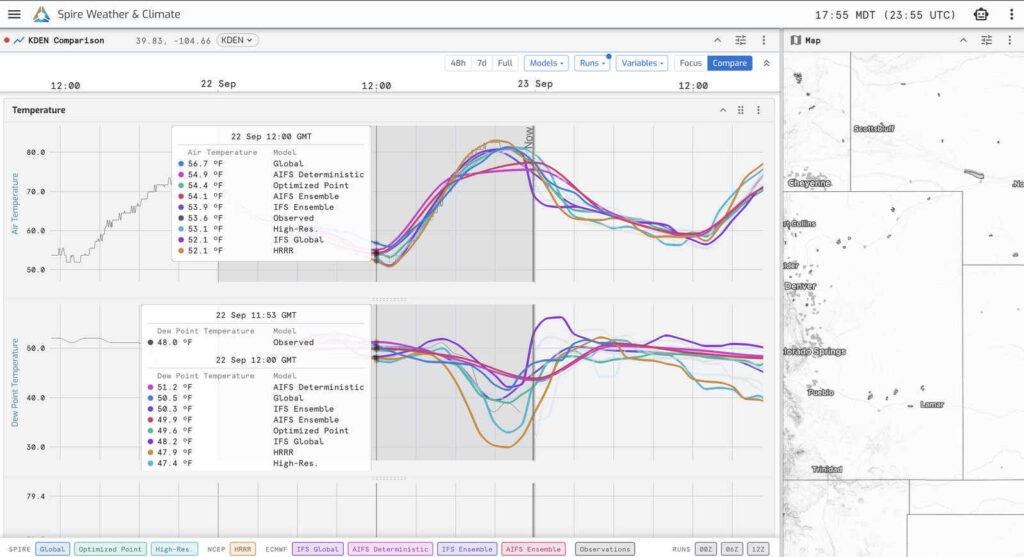Viewport: 1024px width, 557px height.
Task: Click the Cheyenne label on the map
Action: 809,183
